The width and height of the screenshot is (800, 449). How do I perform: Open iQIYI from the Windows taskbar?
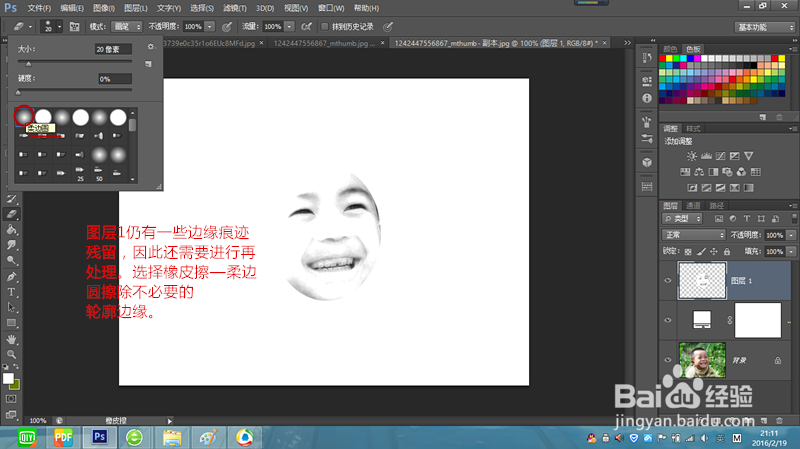coord(27,437)
